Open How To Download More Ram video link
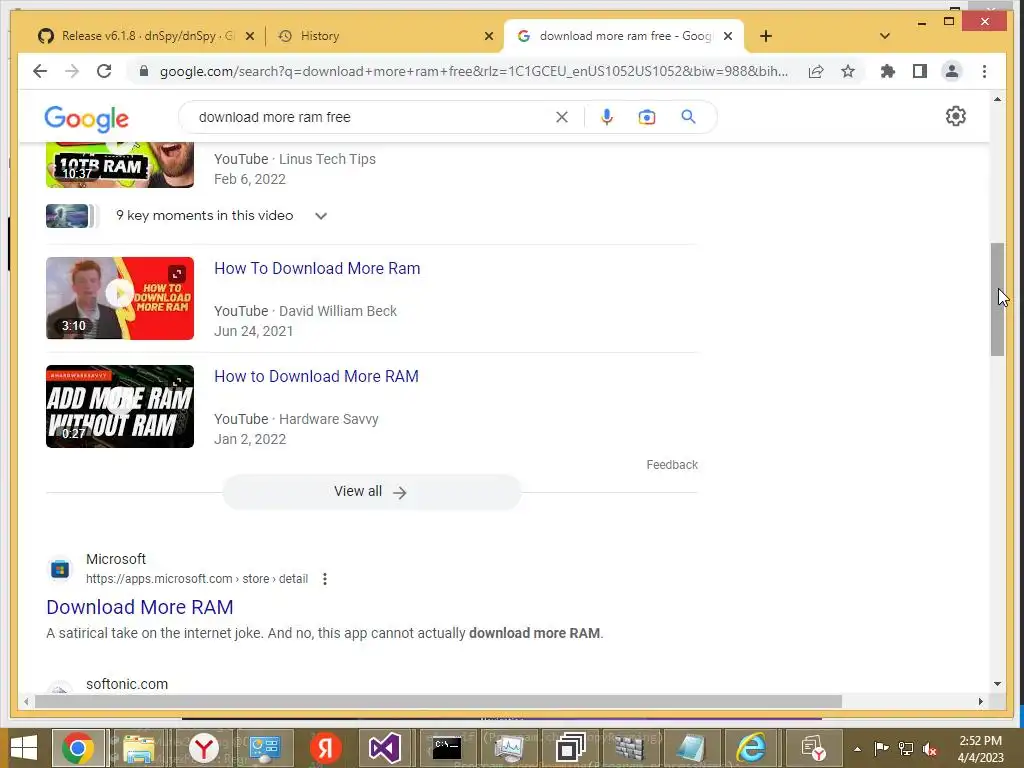 pos(317,268)
